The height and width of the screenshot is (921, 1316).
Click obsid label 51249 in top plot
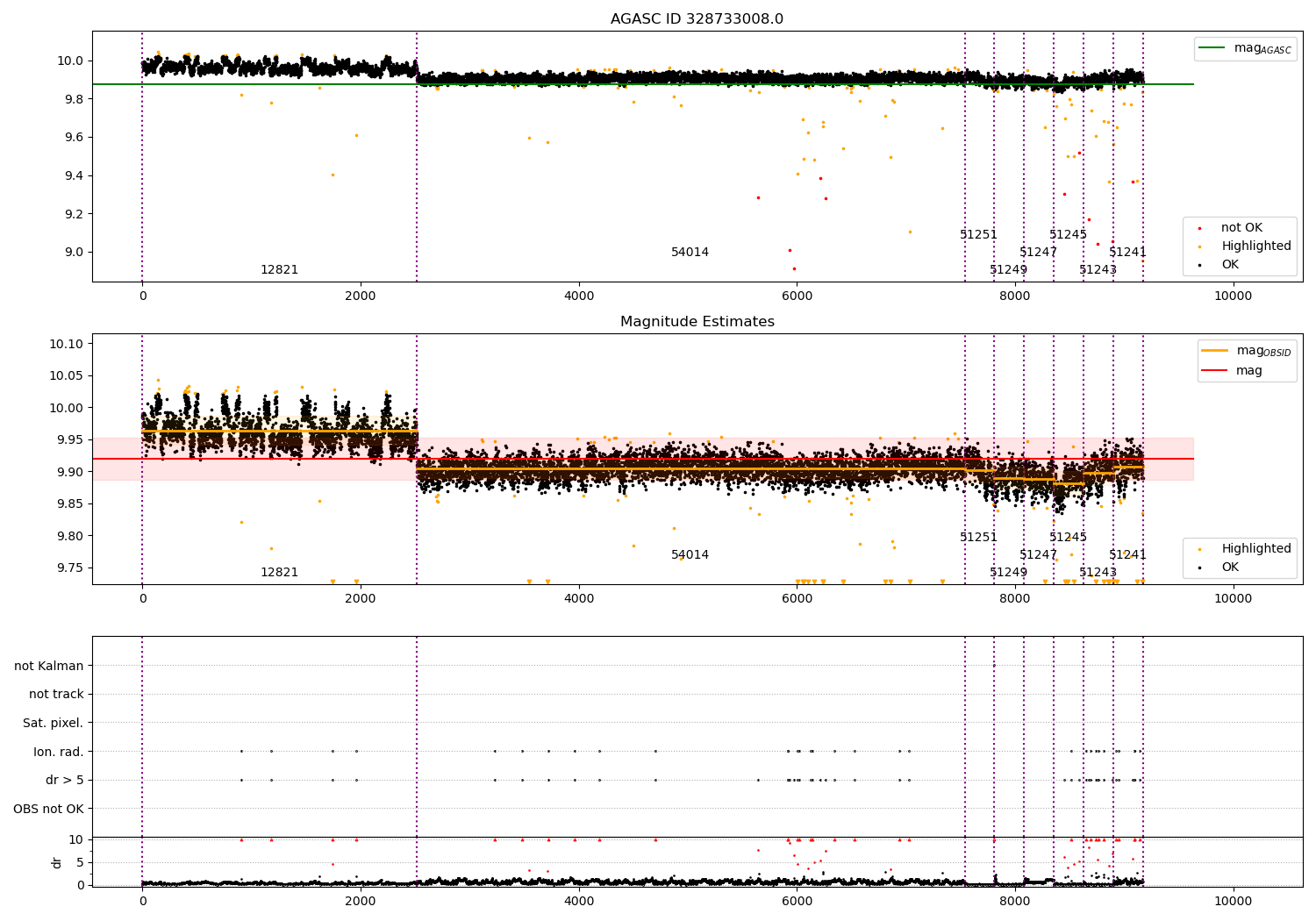[x=1008, y=270]
